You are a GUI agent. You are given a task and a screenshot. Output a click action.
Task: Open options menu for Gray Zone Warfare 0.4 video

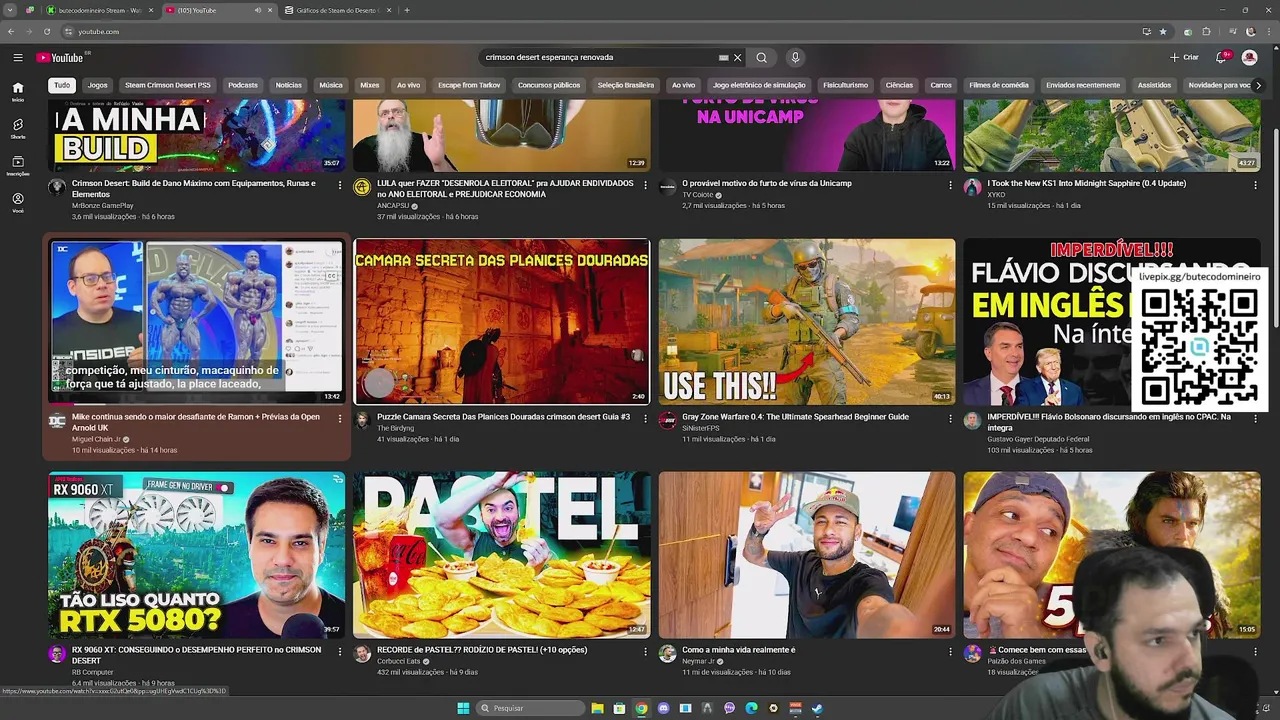tap(950, 418)
